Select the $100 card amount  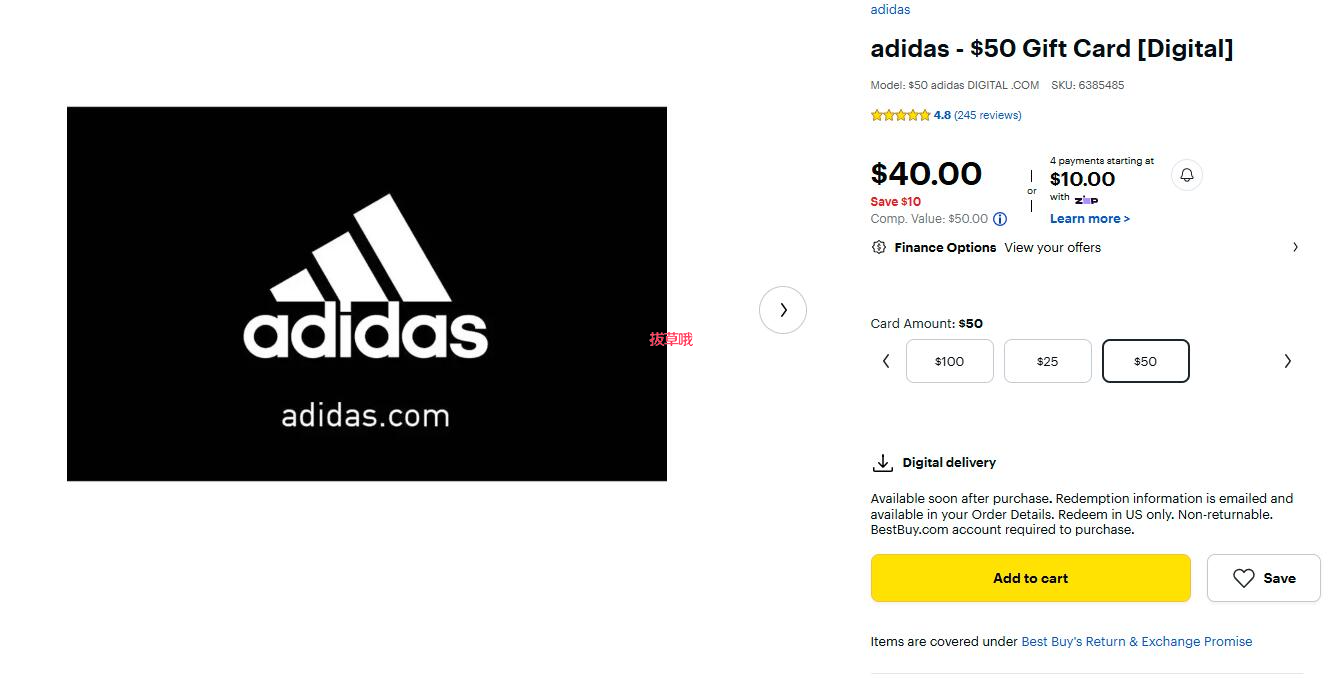(x=949, y=361)
